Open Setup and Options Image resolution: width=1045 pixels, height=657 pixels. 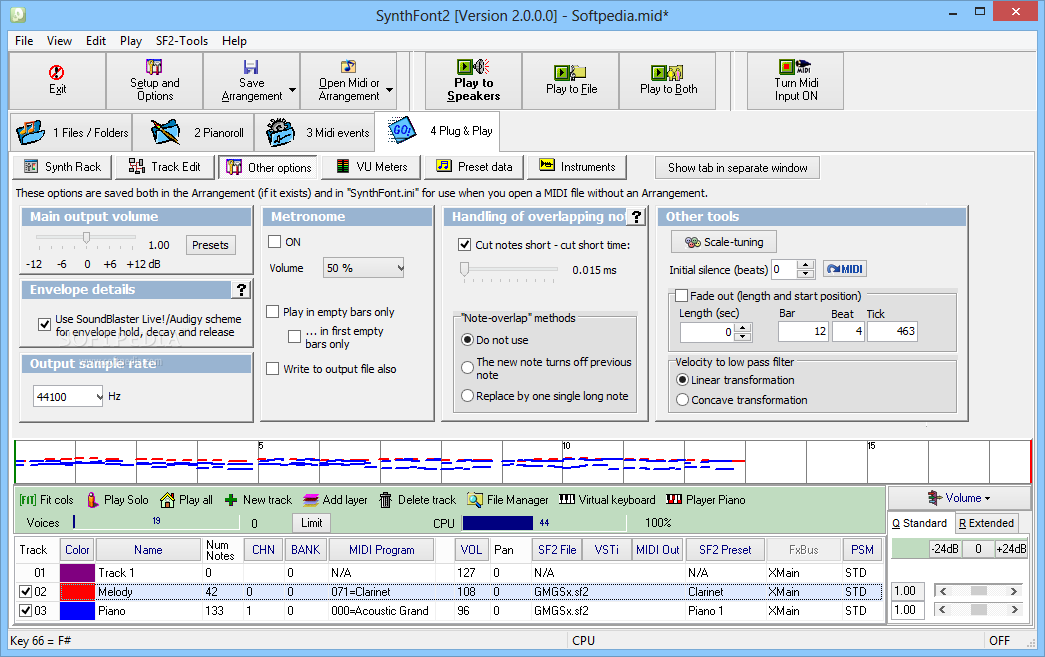(154, 81)
